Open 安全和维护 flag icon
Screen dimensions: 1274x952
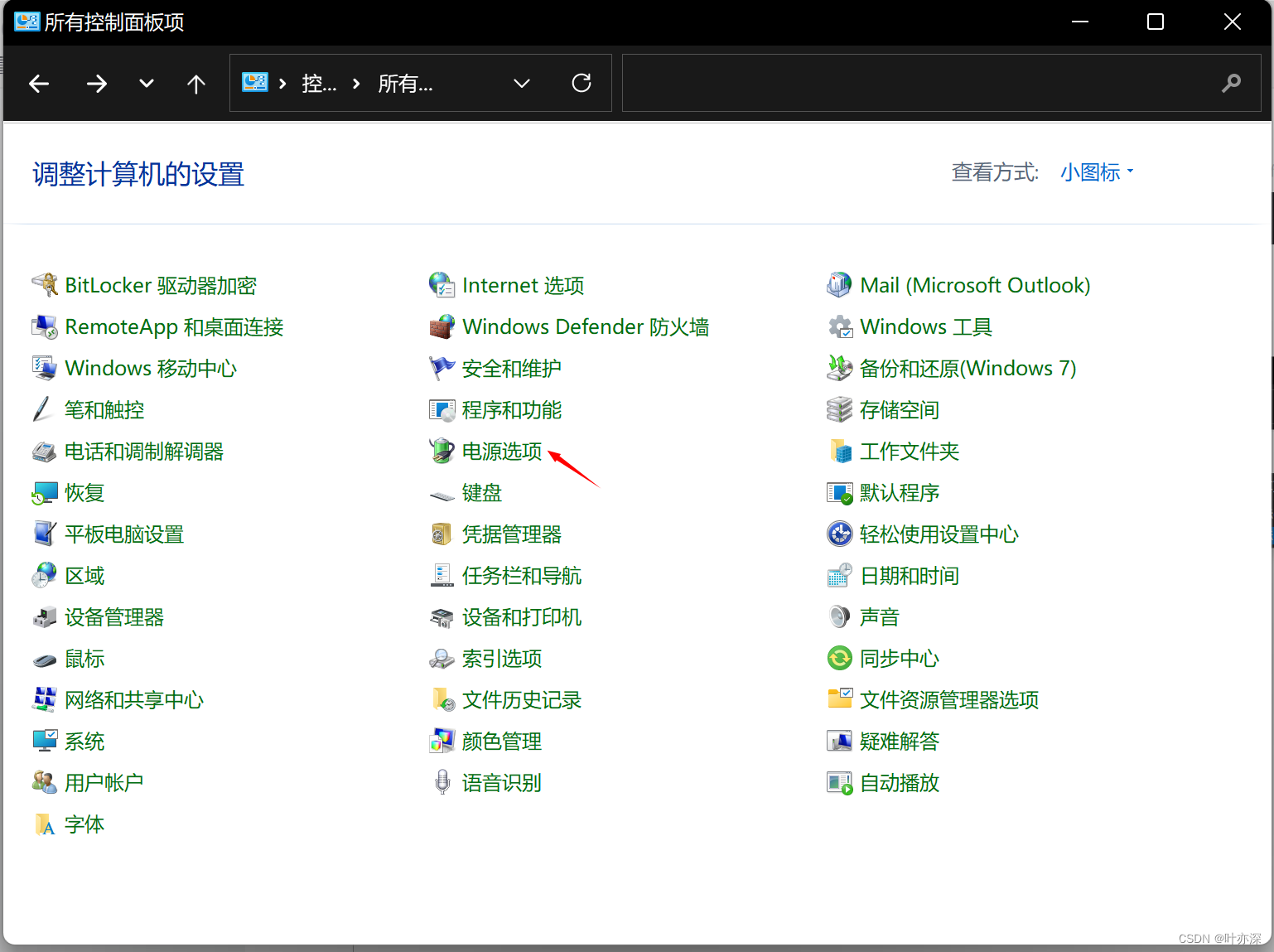point(442,368)
